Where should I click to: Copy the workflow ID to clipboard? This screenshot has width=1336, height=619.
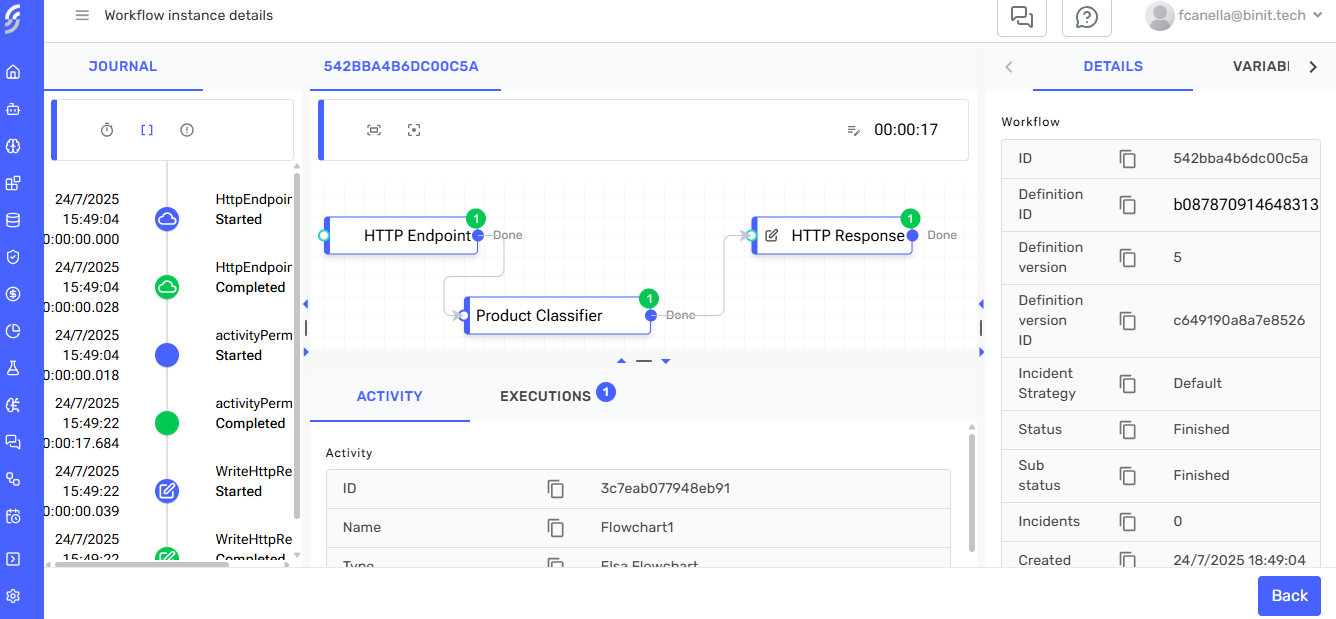[1129, 158]
